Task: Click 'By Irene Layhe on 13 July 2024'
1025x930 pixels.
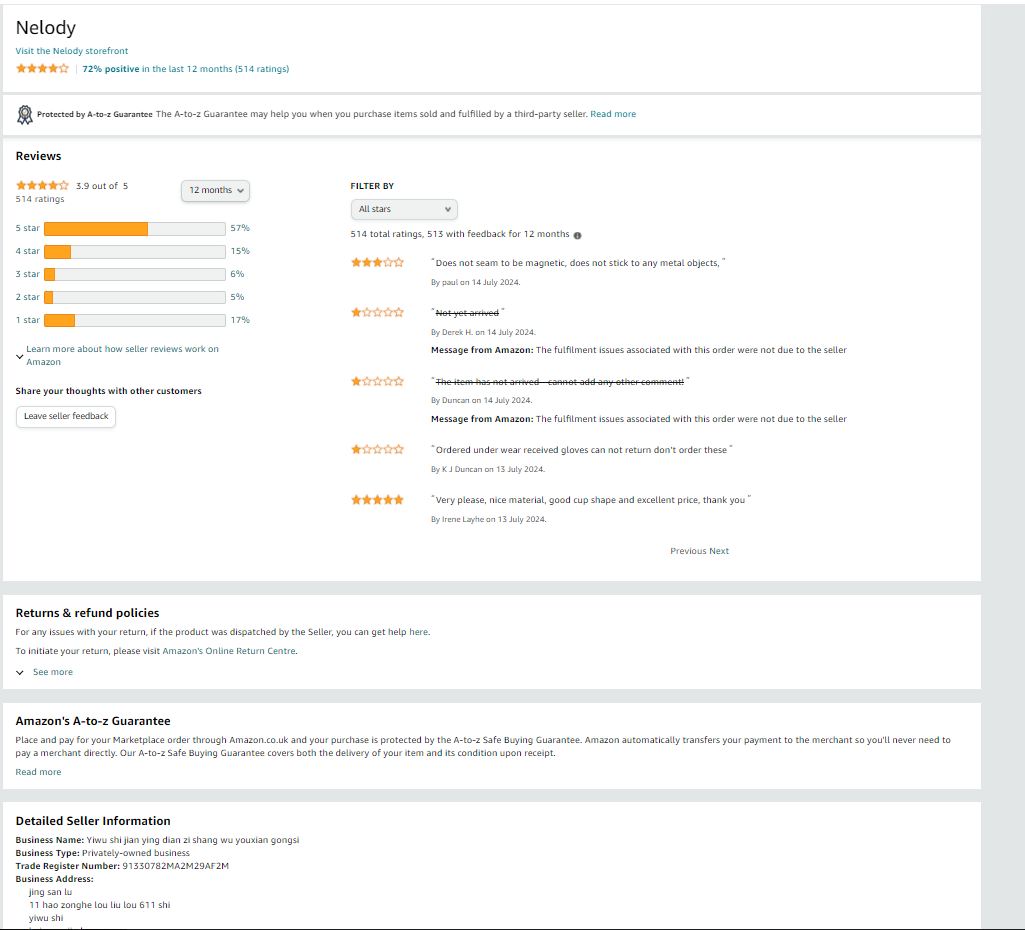Action: [488, 520]
